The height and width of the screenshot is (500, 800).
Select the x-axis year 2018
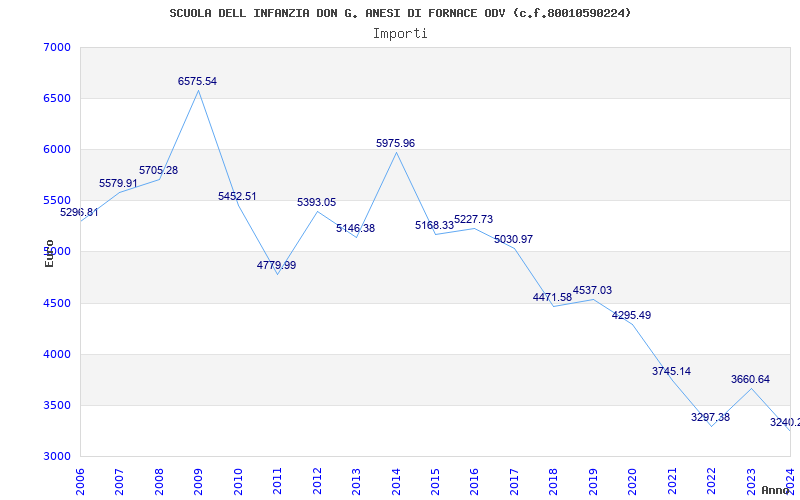pyautogui.click(x=554, y=482)
